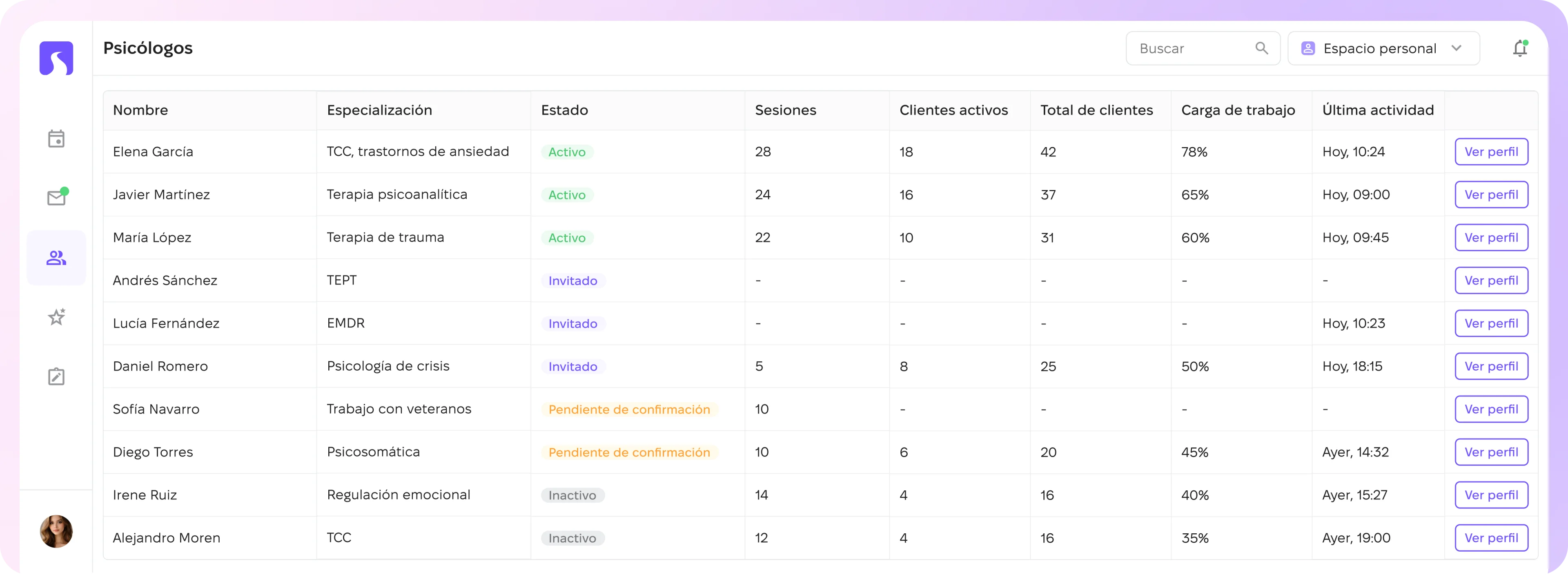
Task: Click the Psicólogos page title
Action: 147,48
